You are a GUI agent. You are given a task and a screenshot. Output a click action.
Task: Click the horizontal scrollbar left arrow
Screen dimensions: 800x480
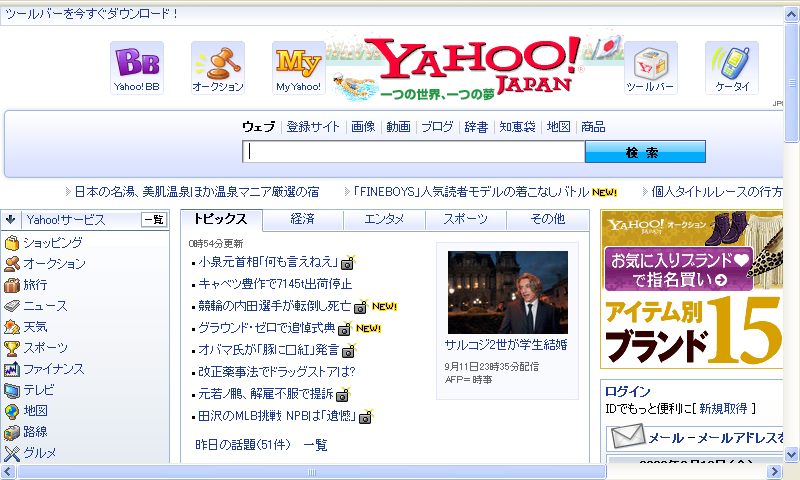pyautogui.click(x=8, y=472)
